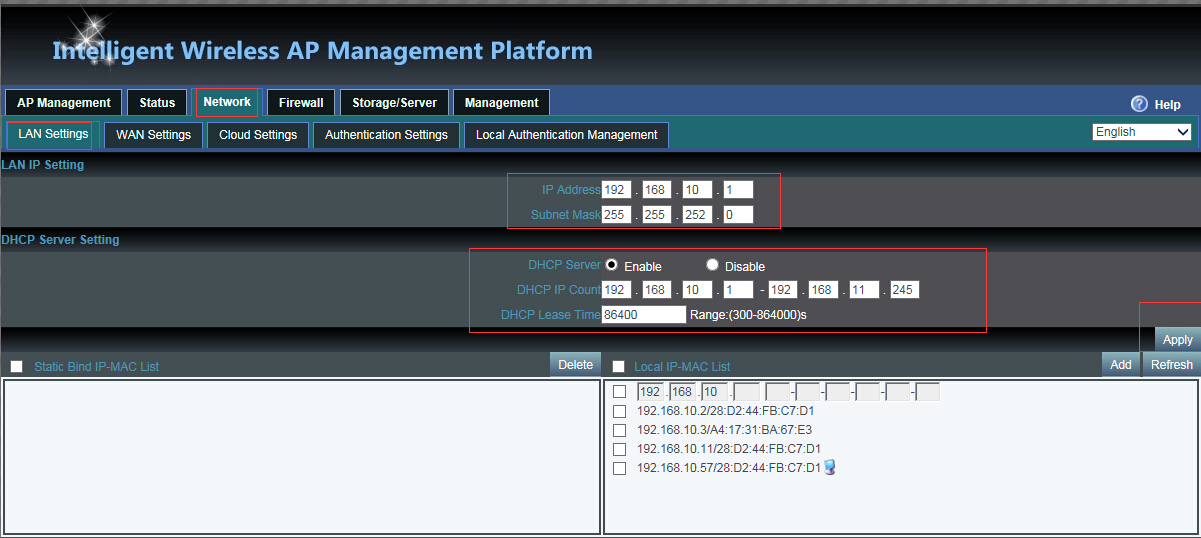Image resolution: width=1201 pixels, height=538 pixels.
Task: Tick checkbox for 192.168.10.2/28:D2:44:FB:C7:D1
Action: pos(620,411)
